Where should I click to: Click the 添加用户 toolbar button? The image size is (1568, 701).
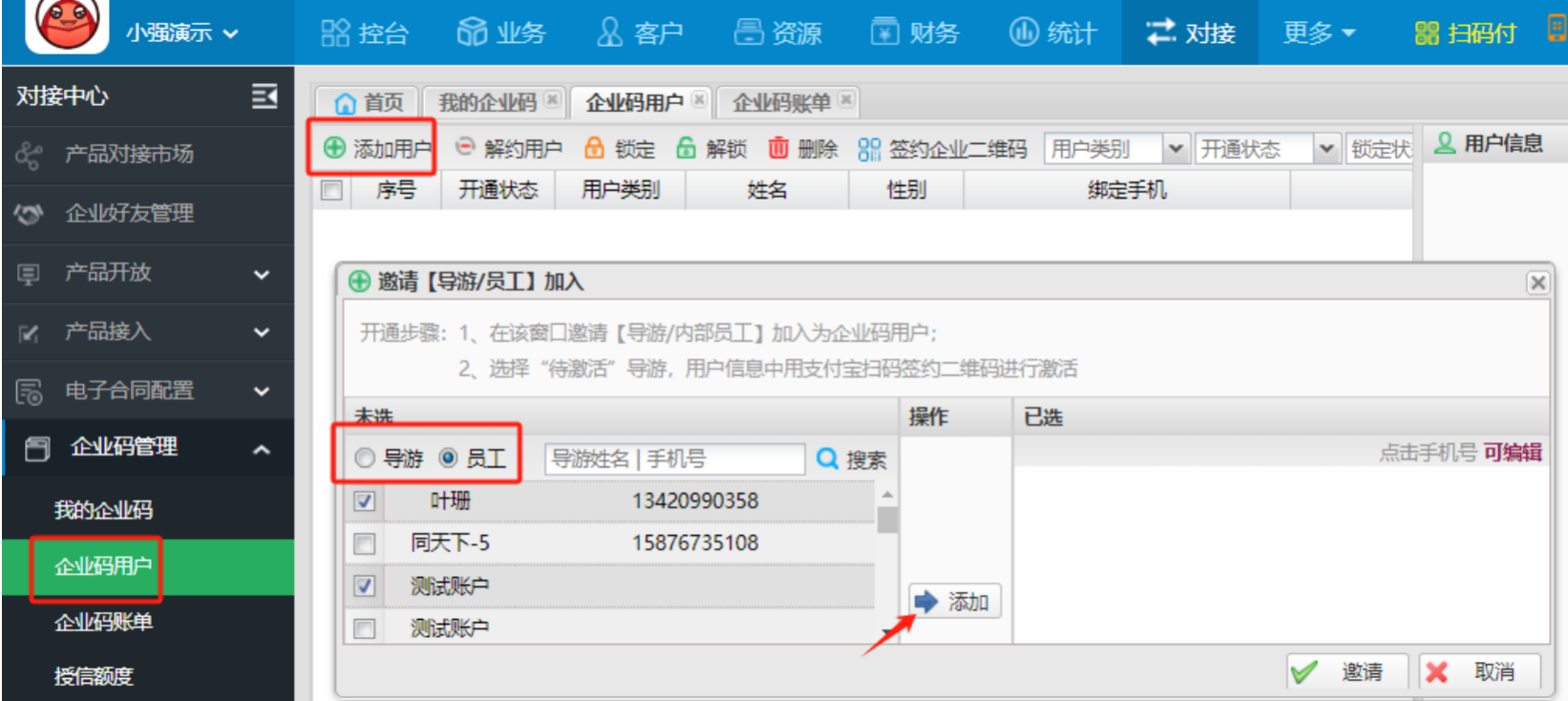click(x=377, y=148)
